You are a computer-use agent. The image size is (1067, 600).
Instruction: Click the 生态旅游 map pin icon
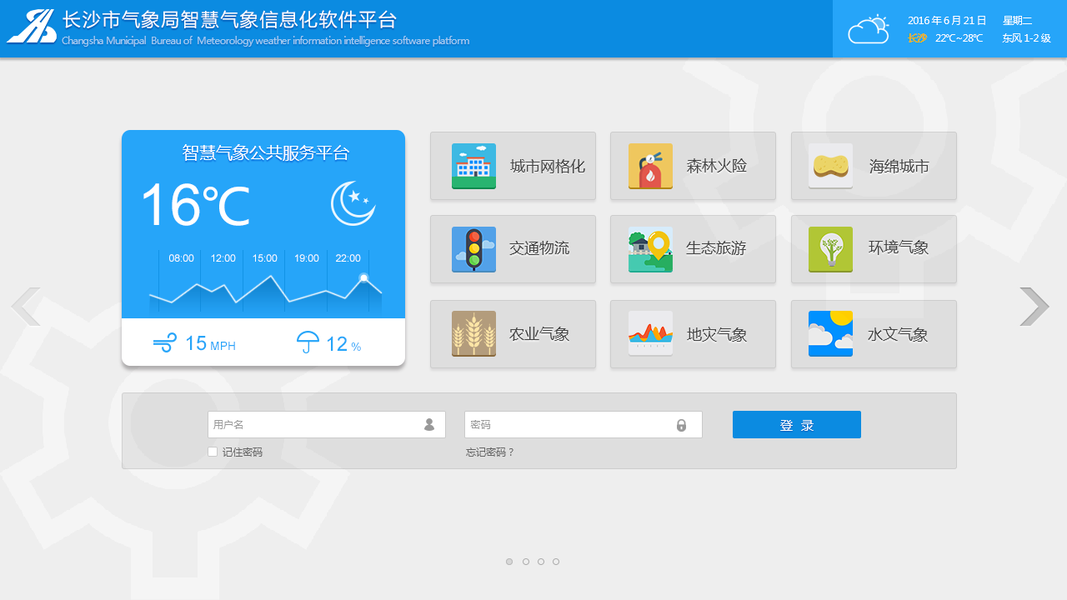[651, 250]
